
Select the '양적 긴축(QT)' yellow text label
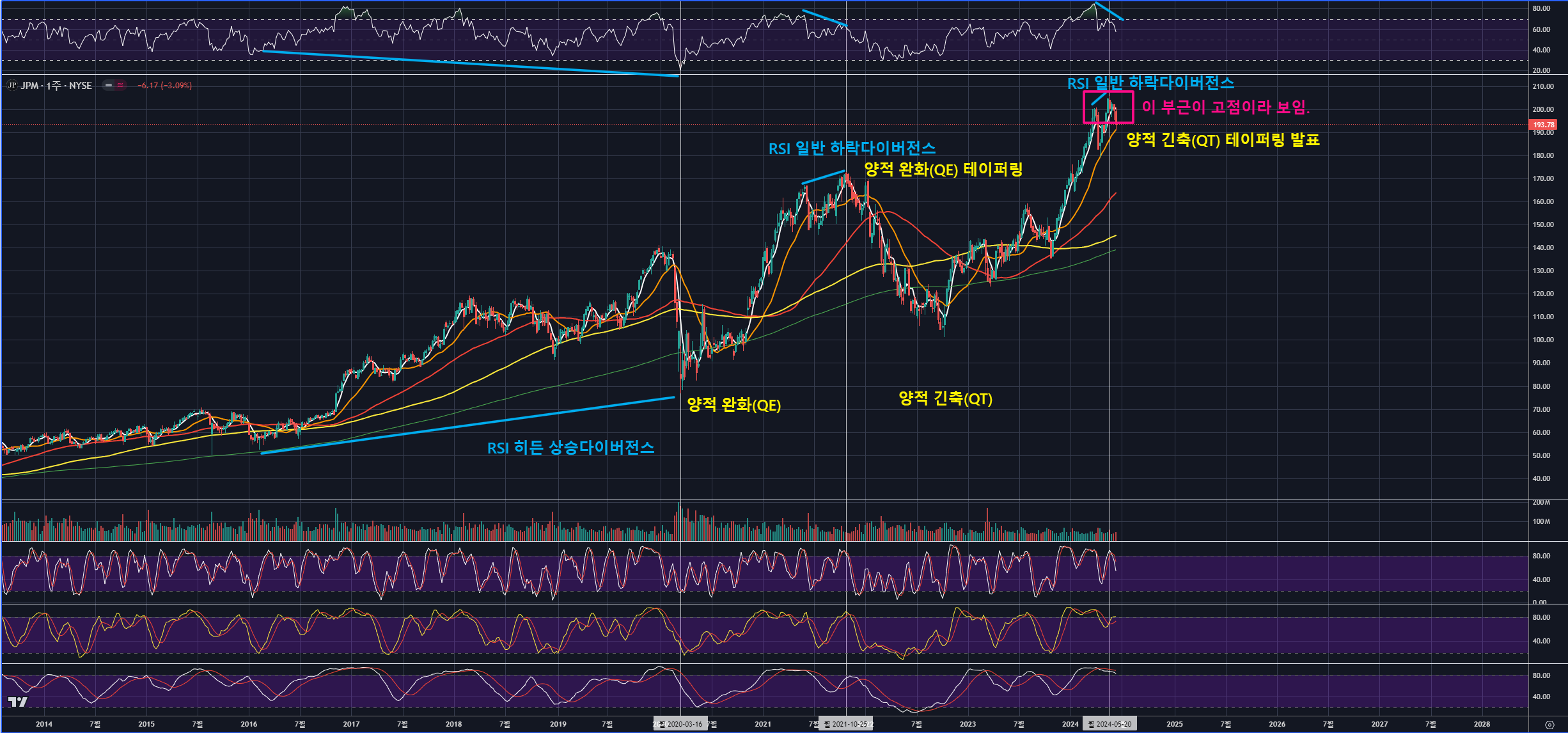point(945,398)
